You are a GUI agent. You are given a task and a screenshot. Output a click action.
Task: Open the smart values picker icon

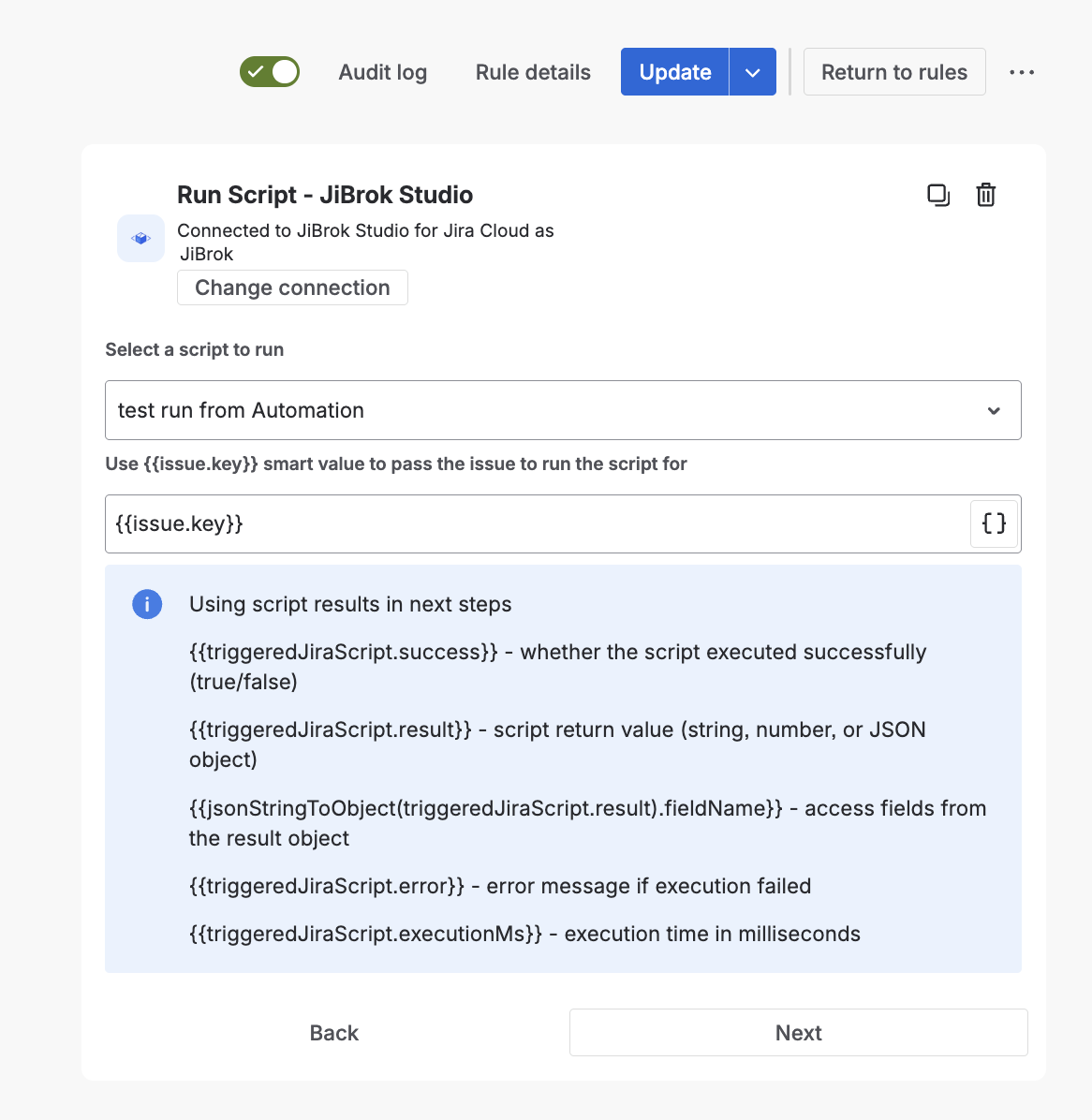click(x=993, y=523)
